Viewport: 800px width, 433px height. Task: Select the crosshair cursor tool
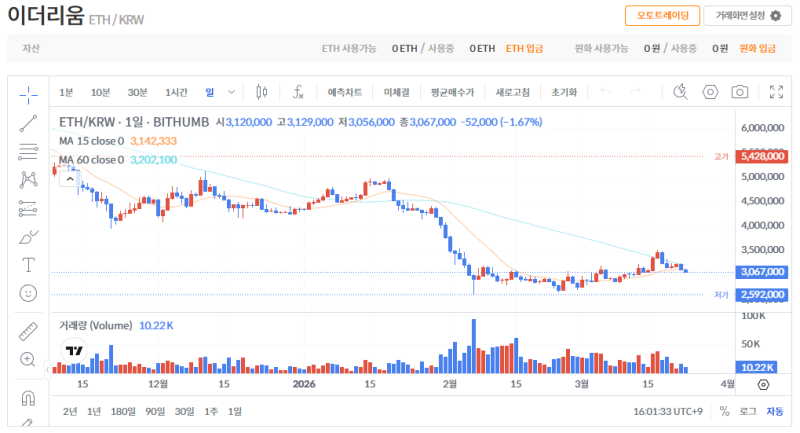click(x=29, y=95)
